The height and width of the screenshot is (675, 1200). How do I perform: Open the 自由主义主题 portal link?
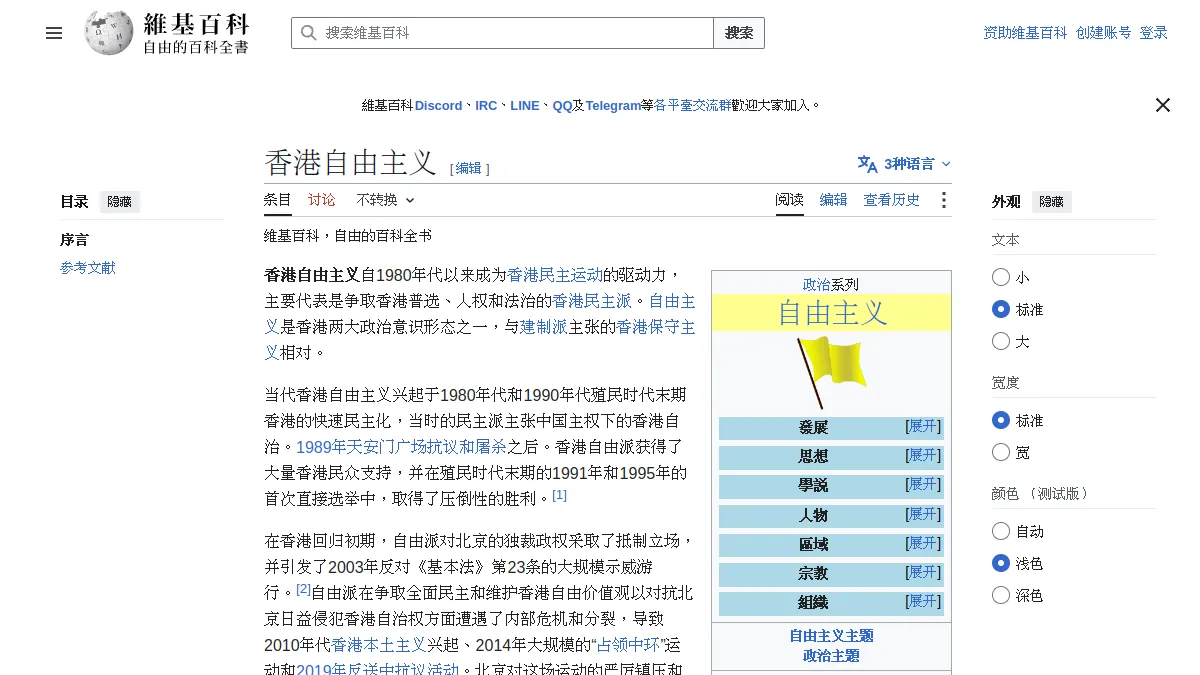(x=831, y=636)
